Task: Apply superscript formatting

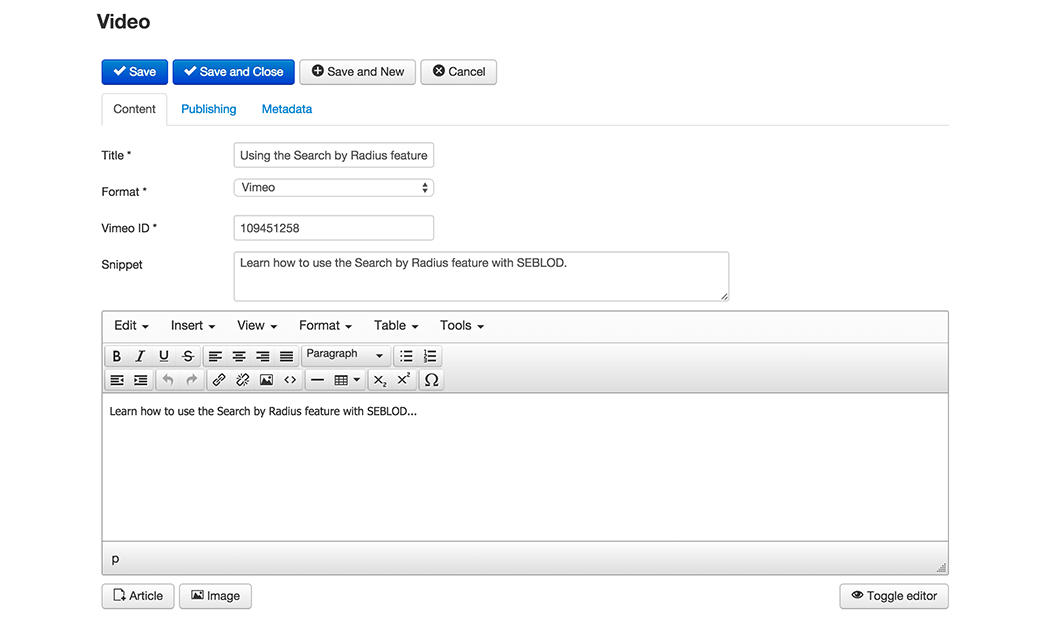Action: tap(404, 380)
